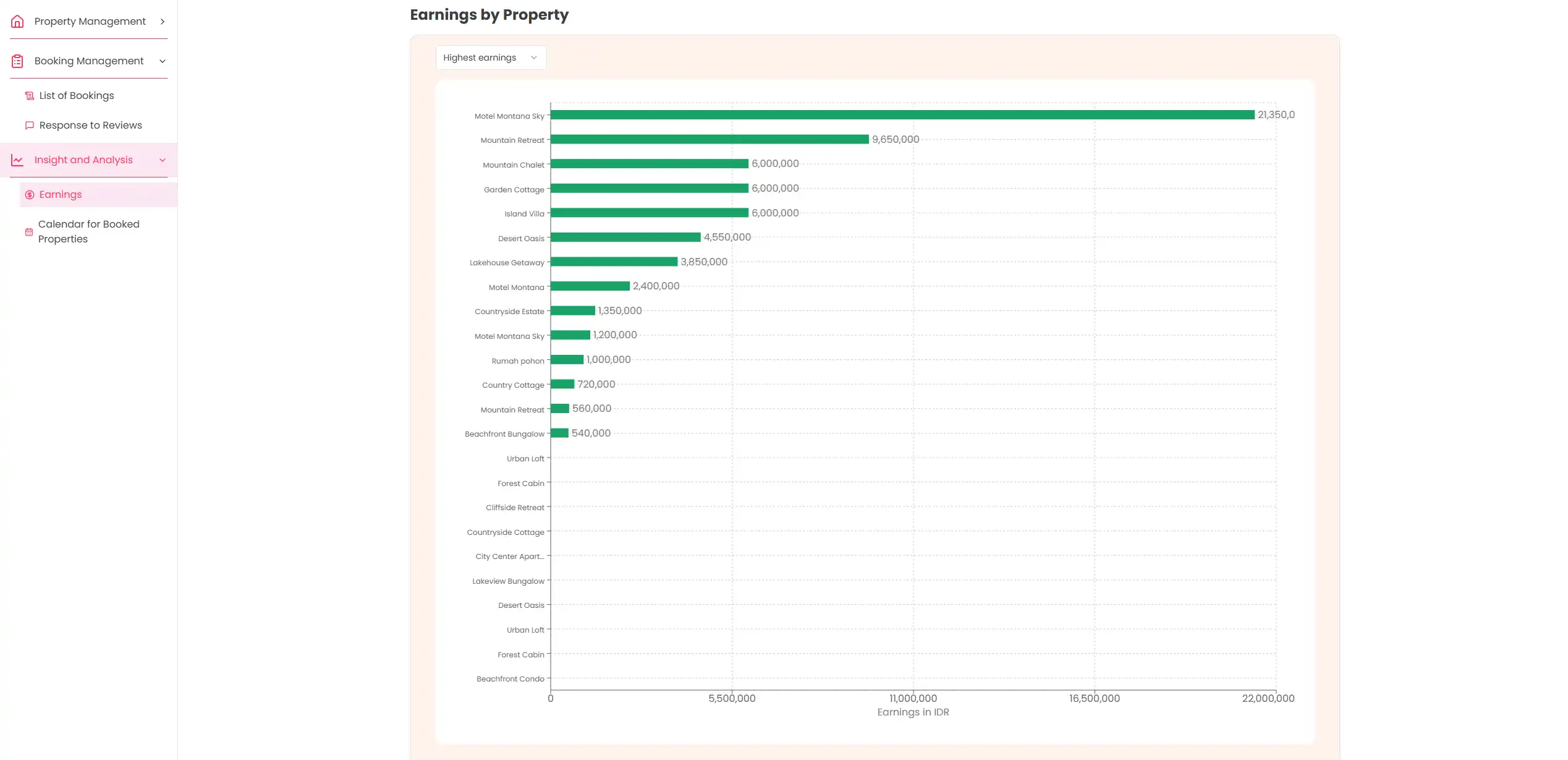Click the Insight and Analysis chart icon
This screenshot has width=1568, height=760.
coord(17,160)
